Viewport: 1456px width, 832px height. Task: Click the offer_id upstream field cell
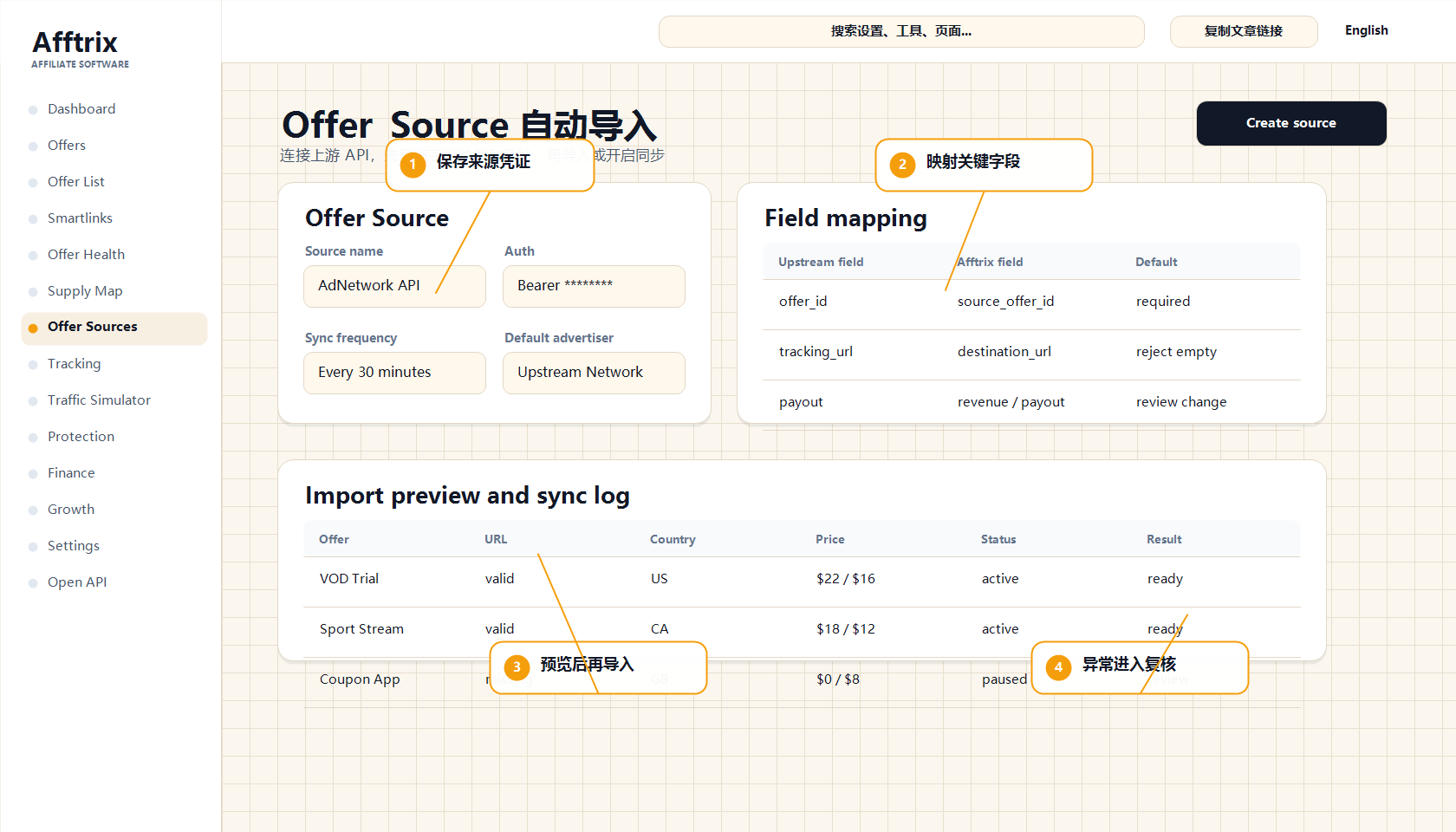click(803, 302)
